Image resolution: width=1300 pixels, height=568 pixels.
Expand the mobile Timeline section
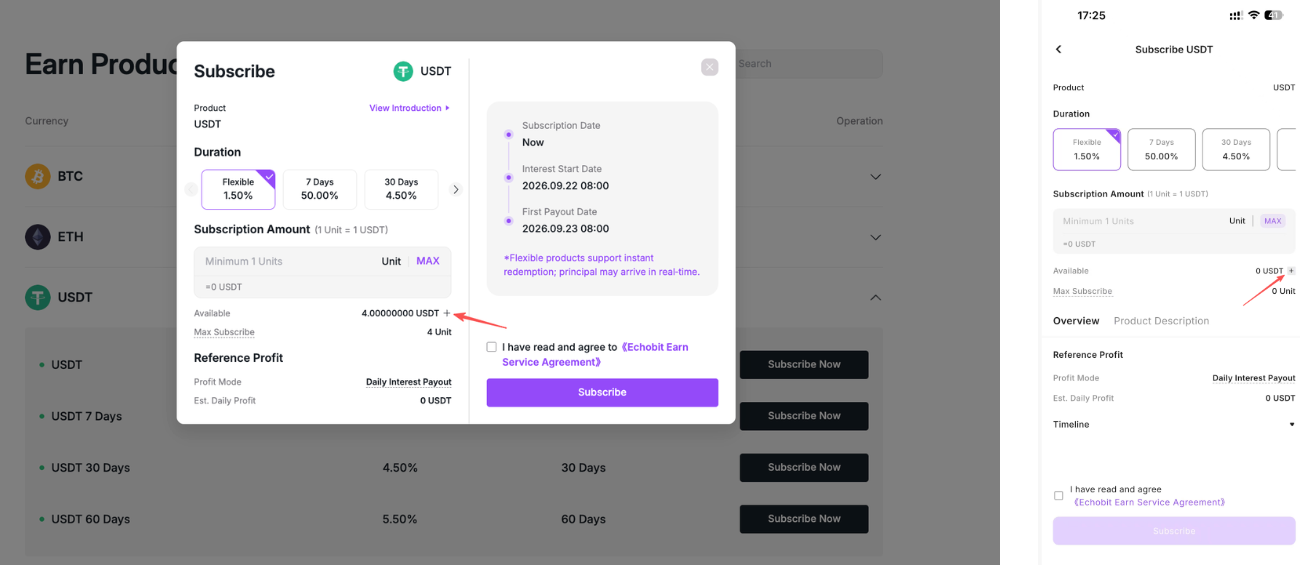[x=1291, y=425]
